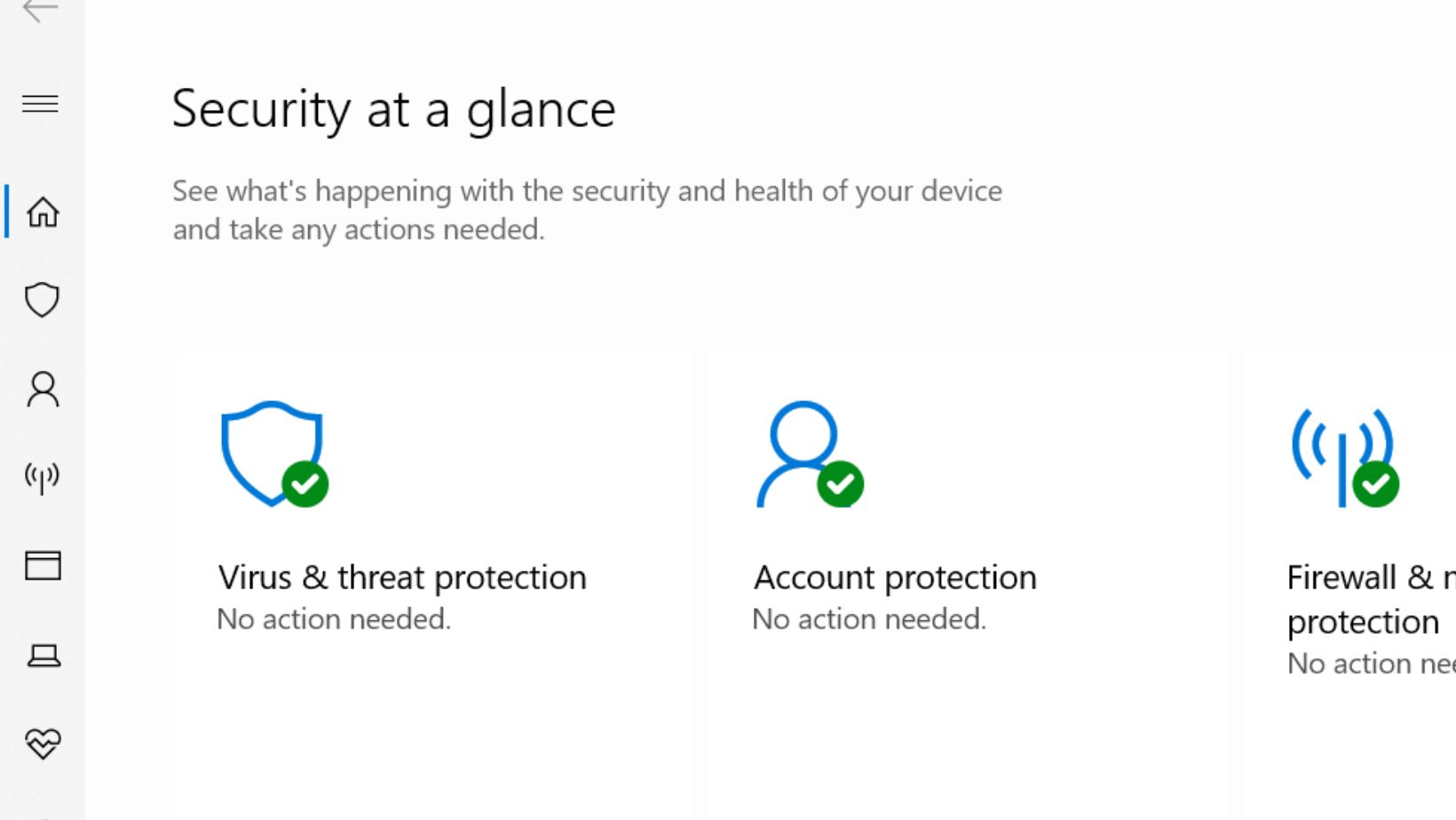The image size is (1456, 820).
Task: Open Firewall & network protection from the sidebar antenna
Action: coord(42,477)
